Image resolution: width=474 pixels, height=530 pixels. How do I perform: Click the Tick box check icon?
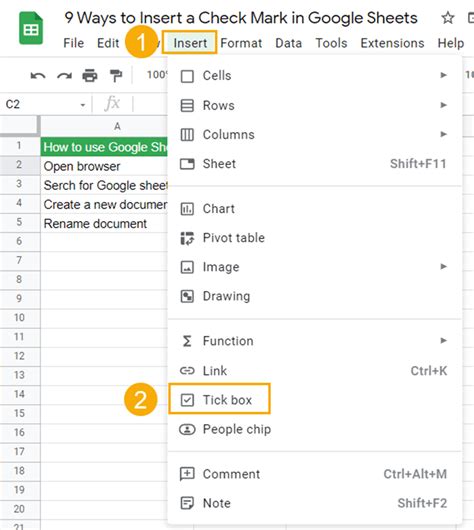(x=187, y=400)
